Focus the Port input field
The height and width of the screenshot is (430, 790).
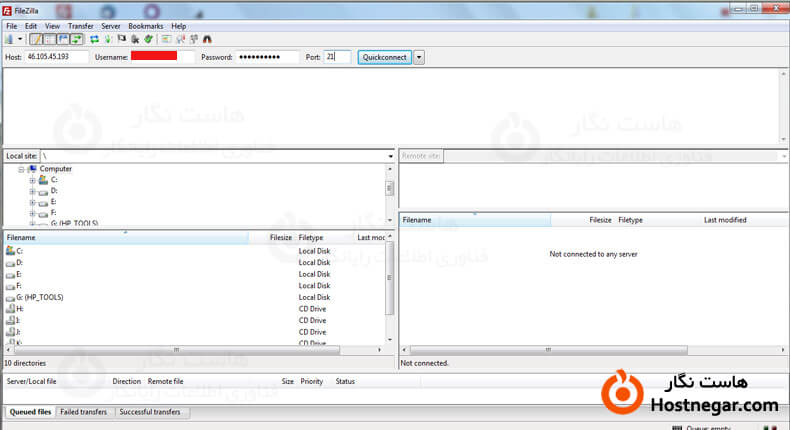[337, 57]
